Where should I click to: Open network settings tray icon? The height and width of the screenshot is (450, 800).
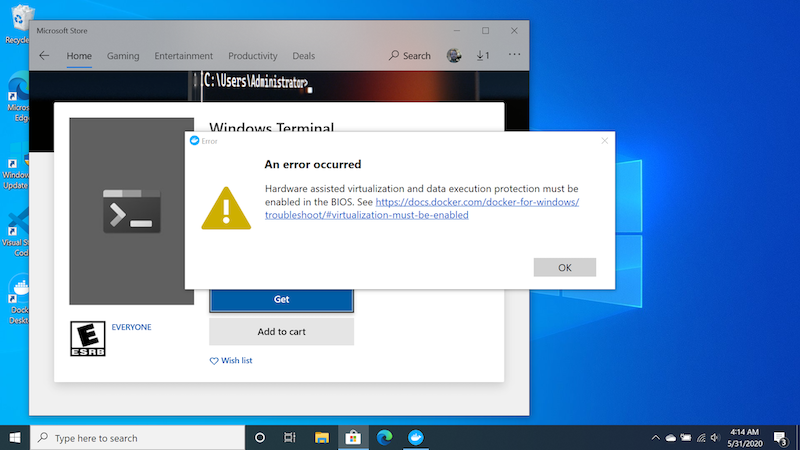(701, 438)
